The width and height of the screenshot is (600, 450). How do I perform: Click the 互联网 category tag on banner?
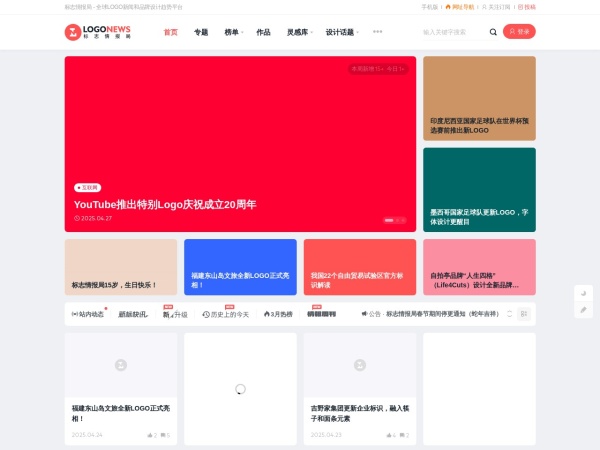click(x=88, y=188)
